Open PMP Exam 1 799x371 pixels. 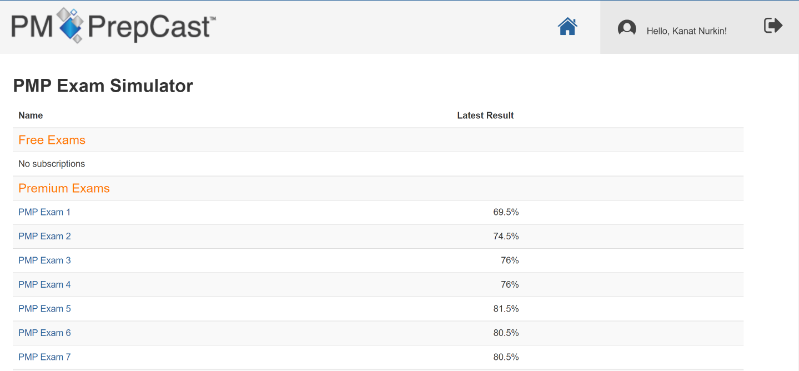[44, 212]
